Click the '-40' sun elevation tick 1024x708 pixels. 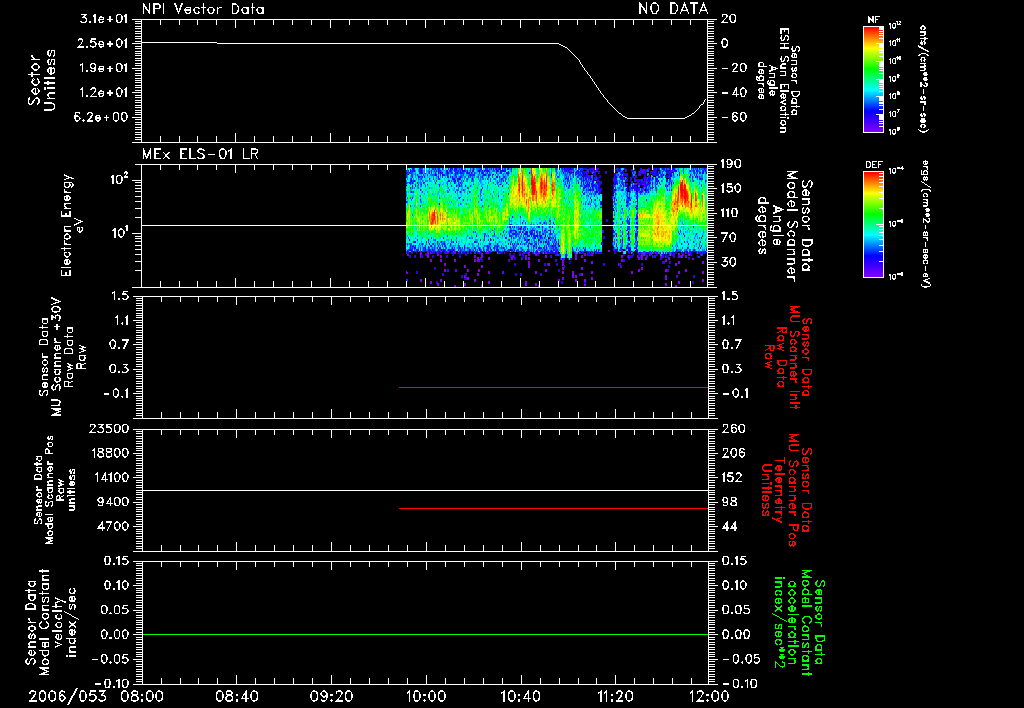coord(733,93)
